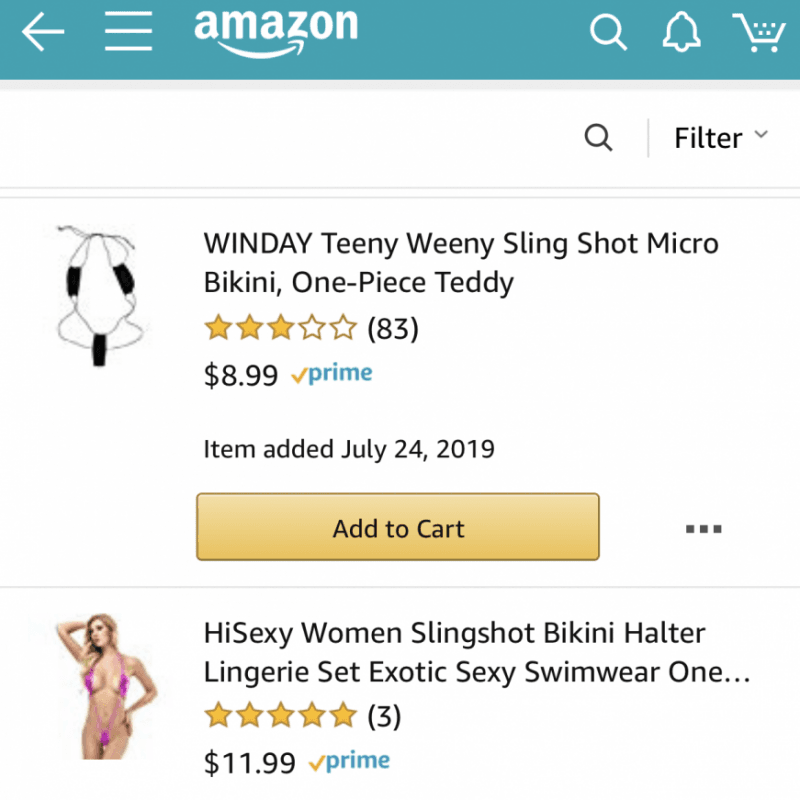The width and height of the screenshot is (800, 800).
Task: Tap the $11.99 price
Action: (x=249, y=764)
